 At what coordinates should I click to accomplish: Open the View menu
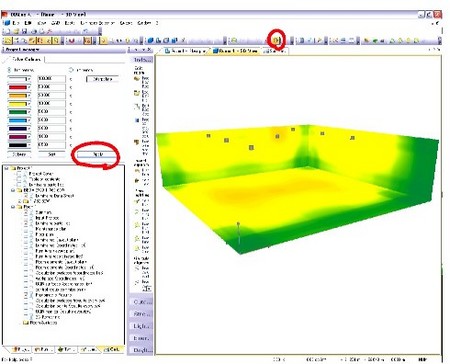pyautogui.click(x=42, y=23)
